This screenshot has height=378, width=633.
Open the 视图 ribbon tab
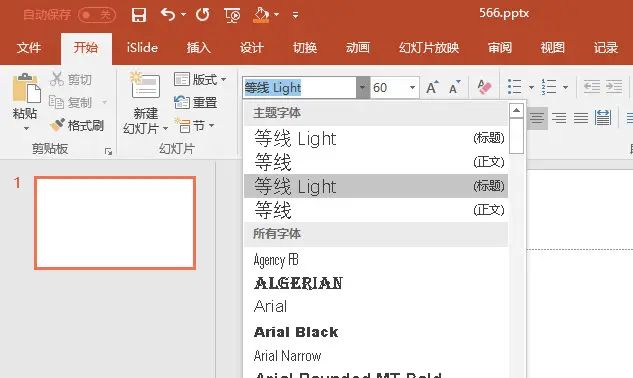(553, 48)
